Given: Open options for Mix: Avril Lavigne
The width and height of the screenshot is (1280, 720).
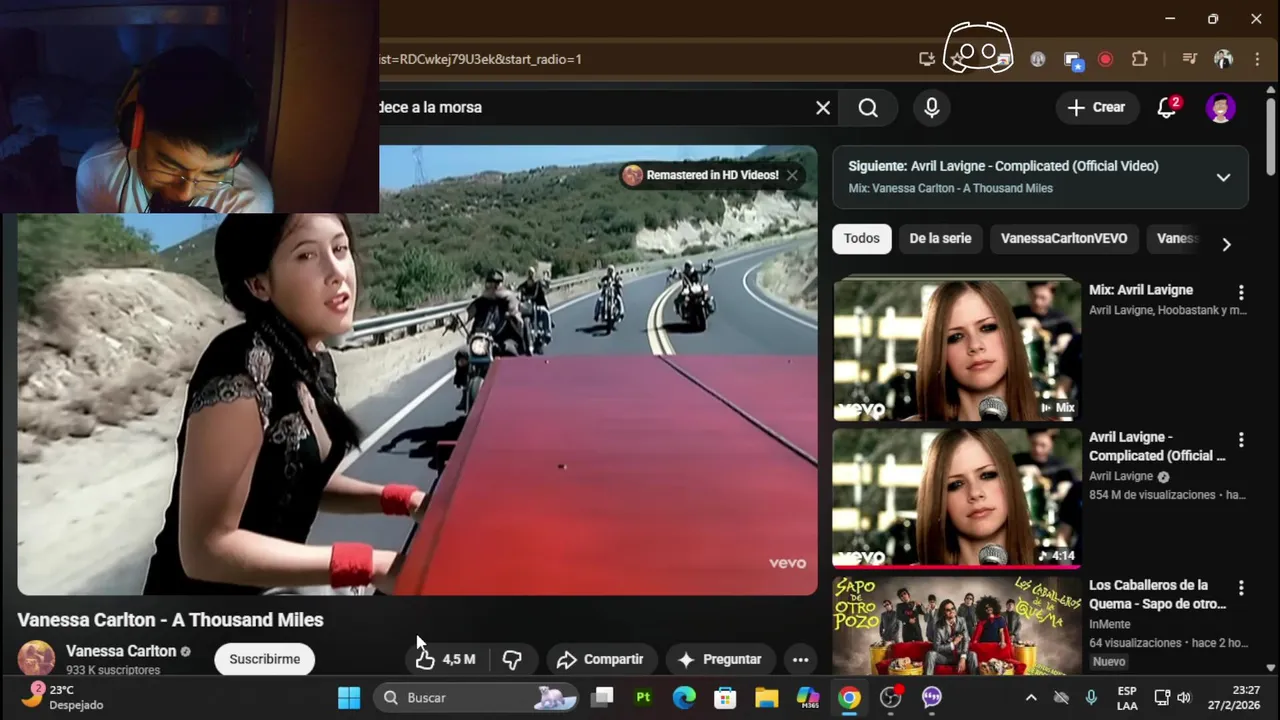Looking at the screenshot, I should coord(1241,293).
